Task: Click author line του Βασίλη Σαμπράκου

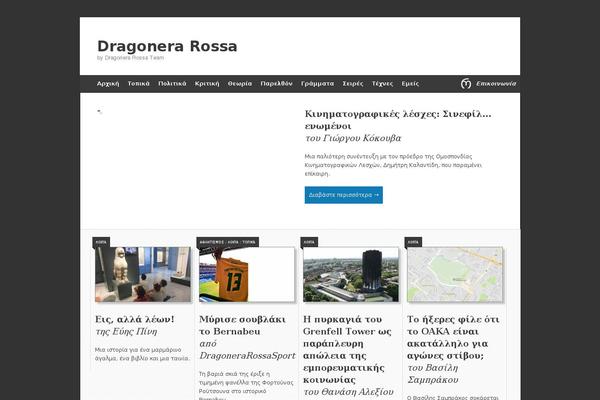Action: tap(433, 374)
